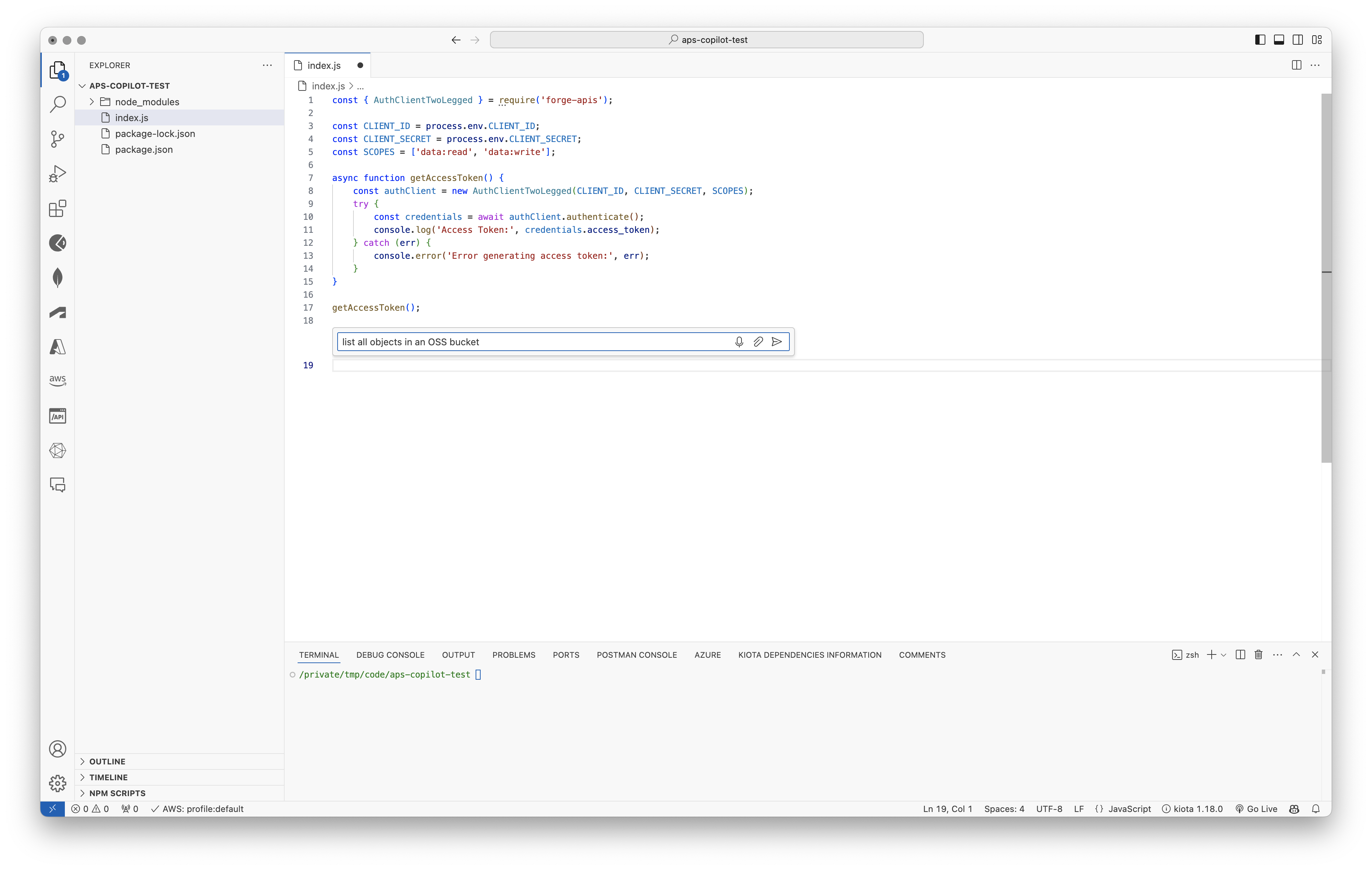Open the Source Control view
This screenshot has width=1372, height=870.
pyautogui.click(x=58, y=139)
